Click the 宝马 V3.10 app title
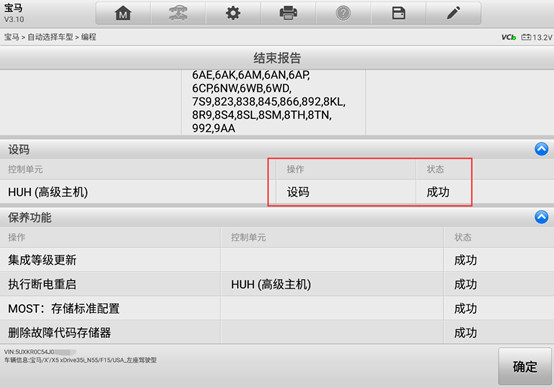 click(x=14, y=13)
